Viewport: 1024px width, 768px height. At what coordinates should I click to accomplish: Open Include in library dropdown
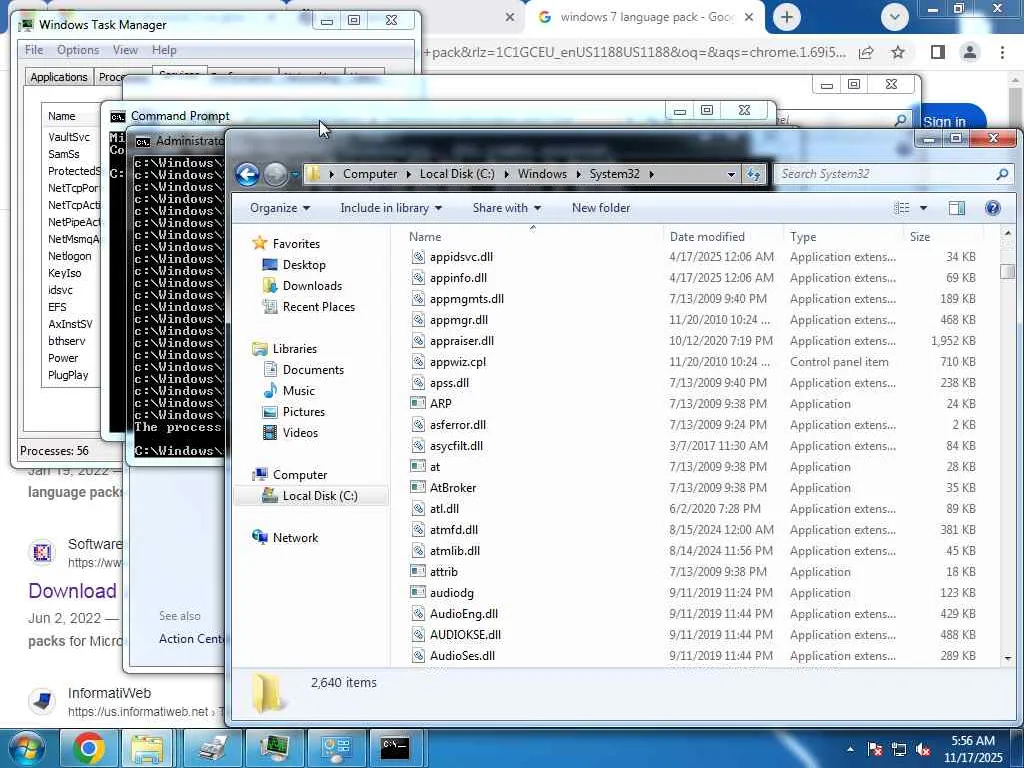pos(391,208)
